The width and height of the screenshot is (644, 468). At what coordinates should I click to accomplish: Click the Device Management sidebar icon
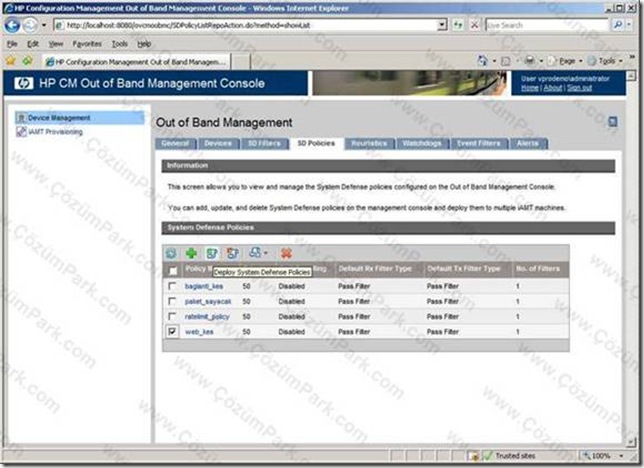22,118
